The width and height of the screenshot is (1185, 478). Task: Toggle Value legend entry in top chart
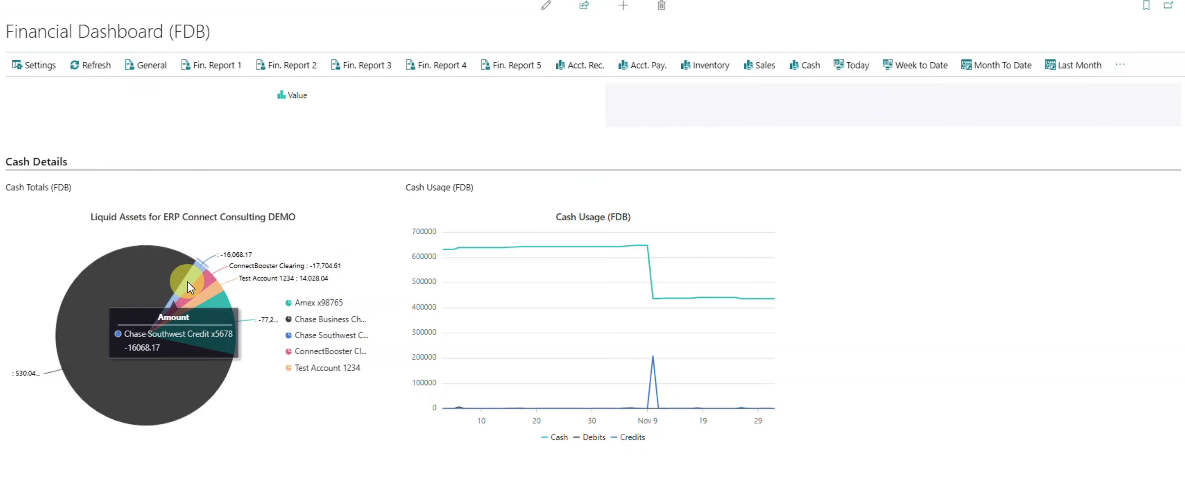tap(292, 95)
